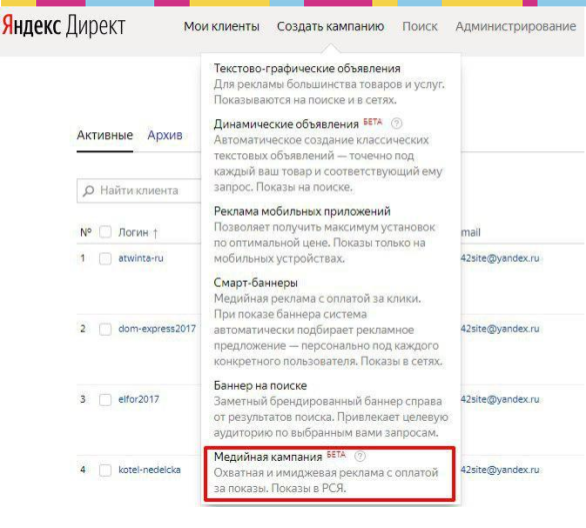Open the Создать кампанию dropdown menu
The height and width of the screenshot is (528, 586).
(x=330, y=27)
